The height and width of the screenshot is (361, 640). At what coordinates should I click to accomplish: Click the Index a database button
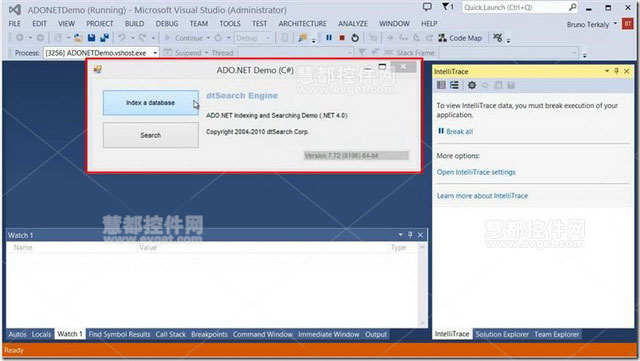[151, 103]
